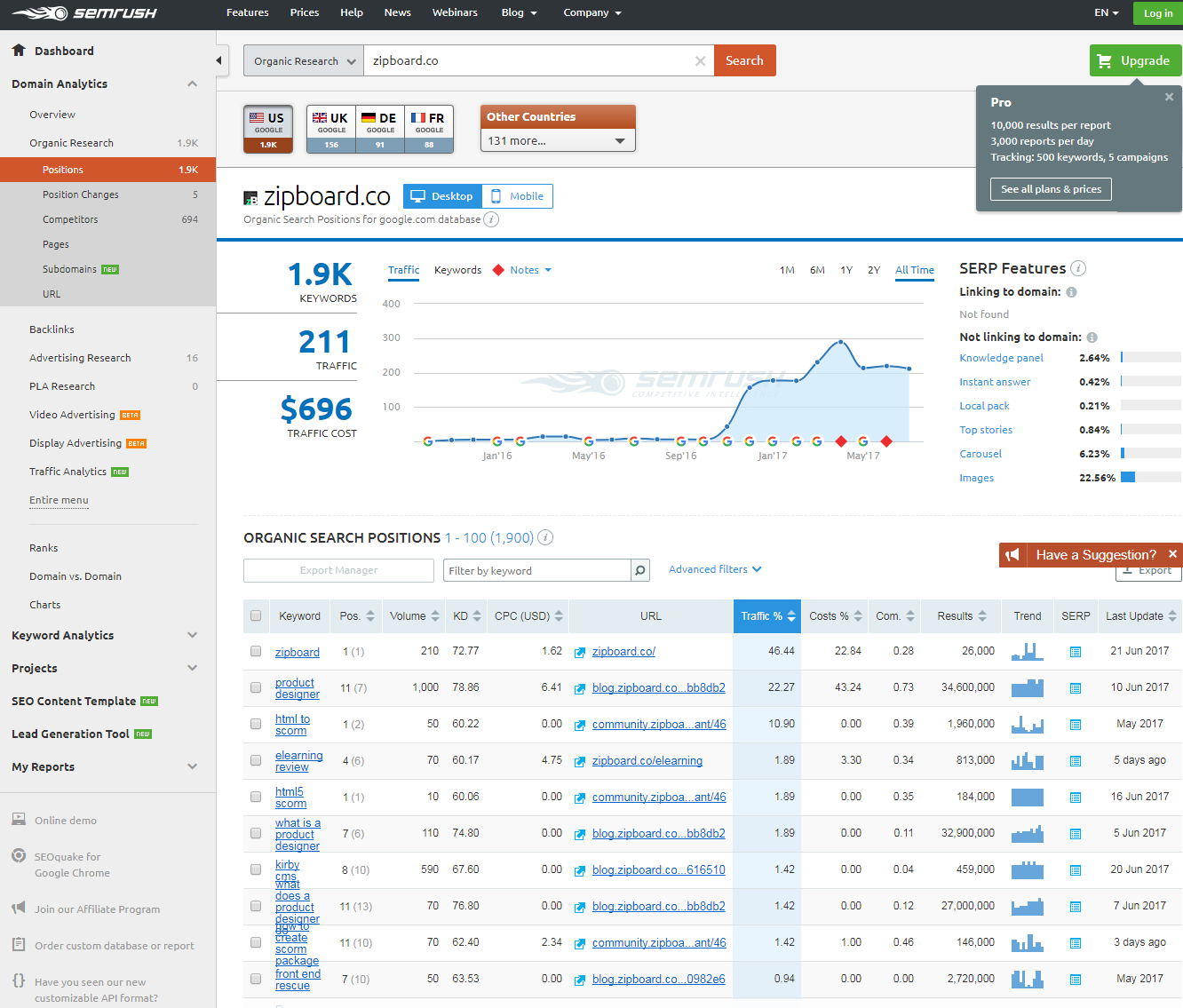The image size is (1183, 1008).
Task: Click See all plans & prices
Action: [1051, 189]
